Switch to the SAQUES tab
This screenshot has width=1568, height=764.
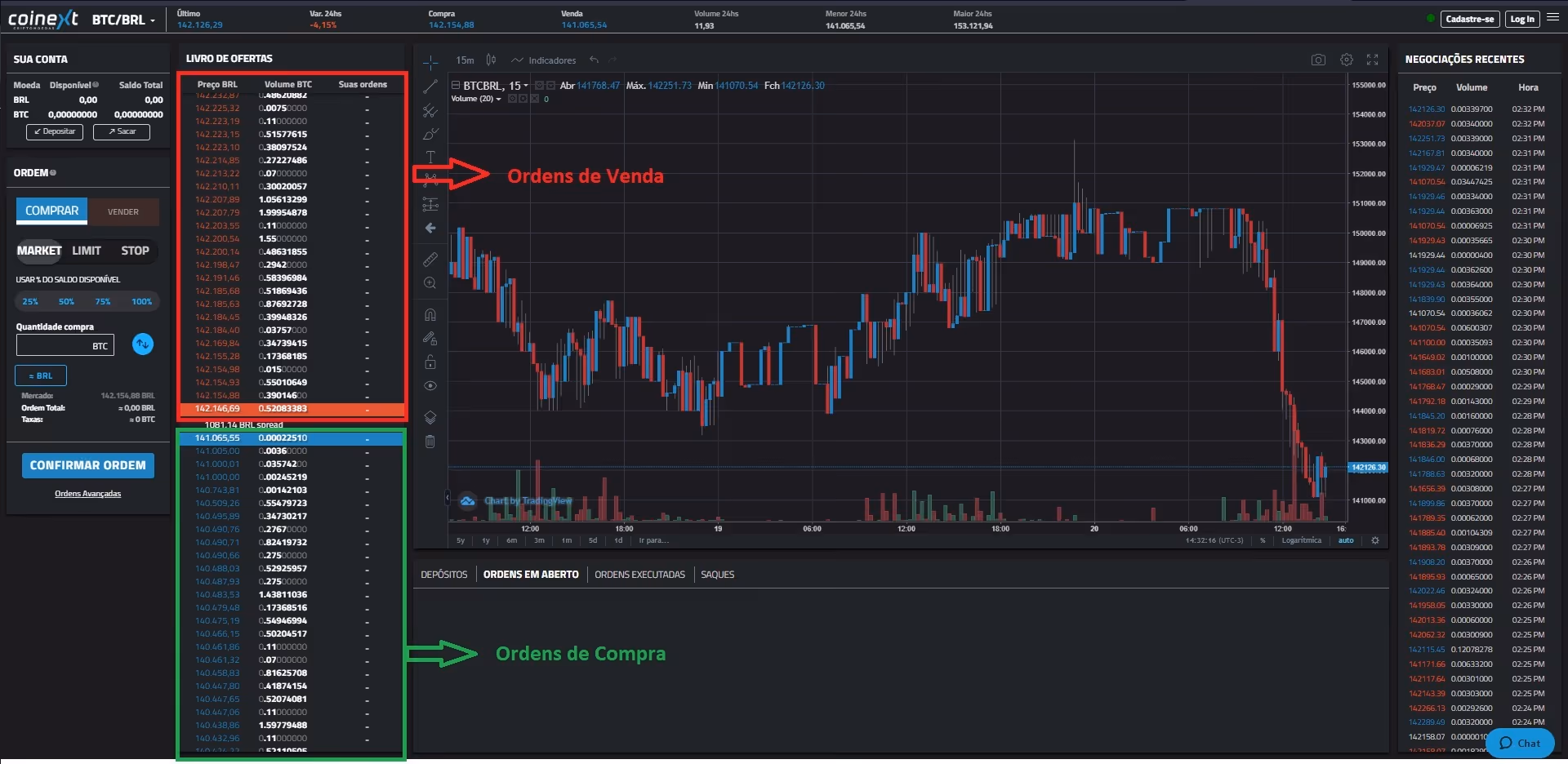pos(718,575)
